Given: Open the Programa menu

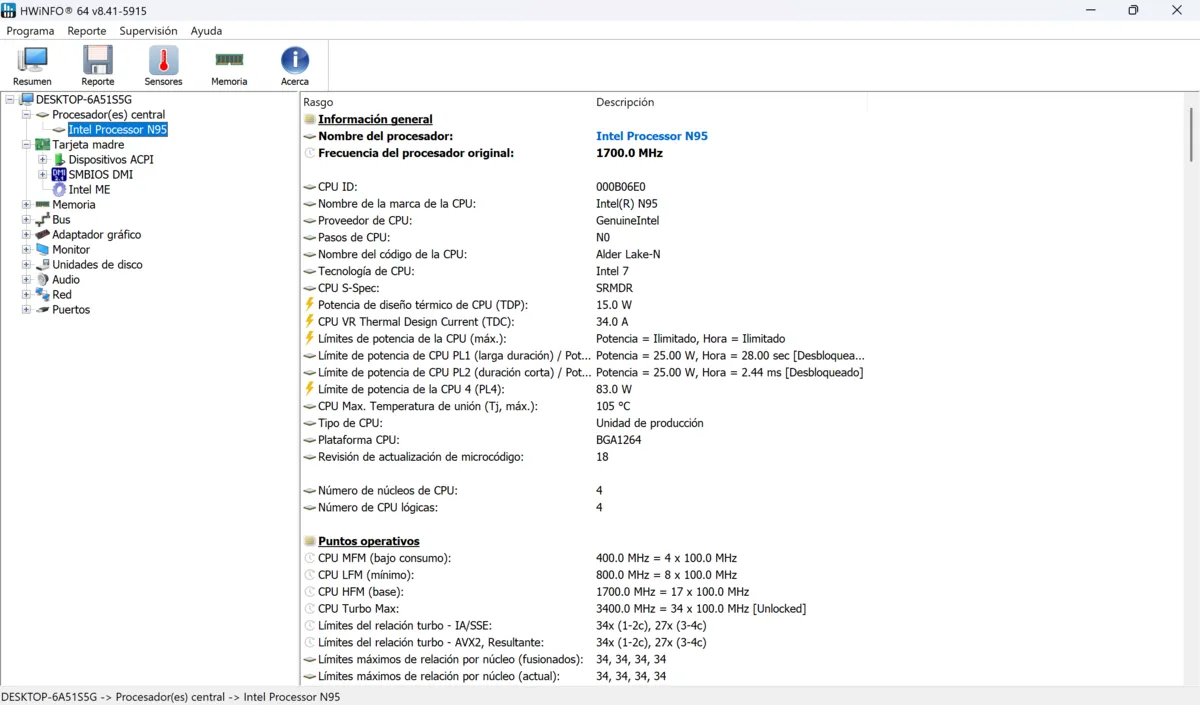Looking at the screenshot, I should 30,31.
